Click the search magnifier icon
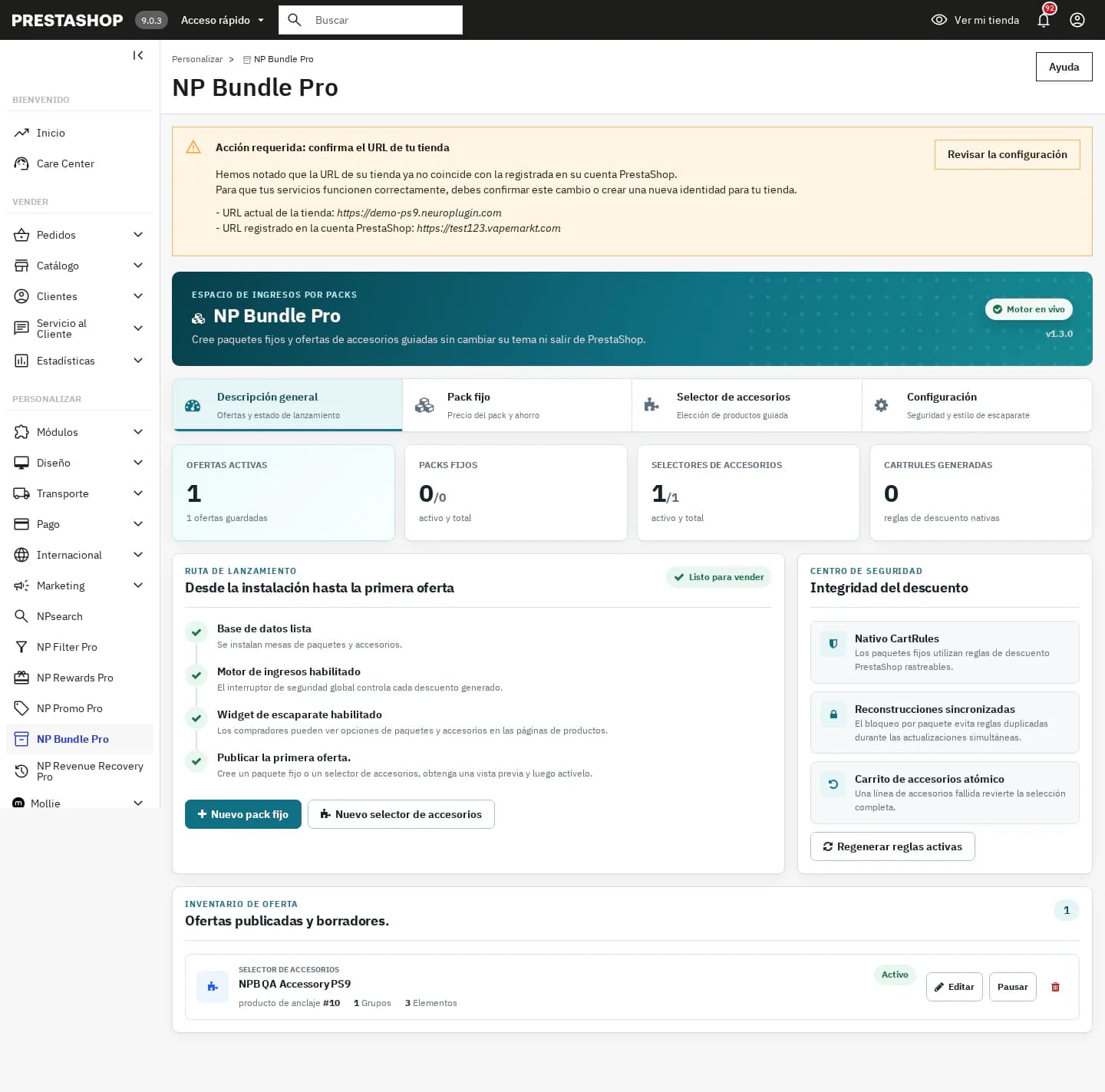Screen dimensions: 1105x1092 295,20
